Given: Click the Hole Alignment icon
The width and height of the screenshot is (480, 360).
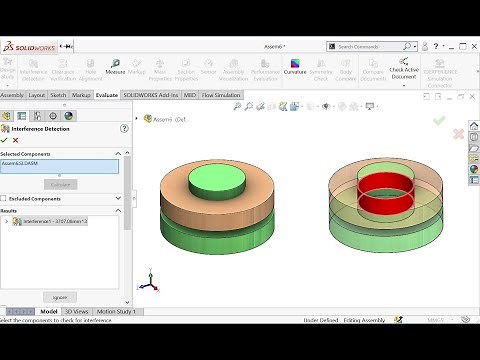Looking at the screenshot, I should click(90, 63).
